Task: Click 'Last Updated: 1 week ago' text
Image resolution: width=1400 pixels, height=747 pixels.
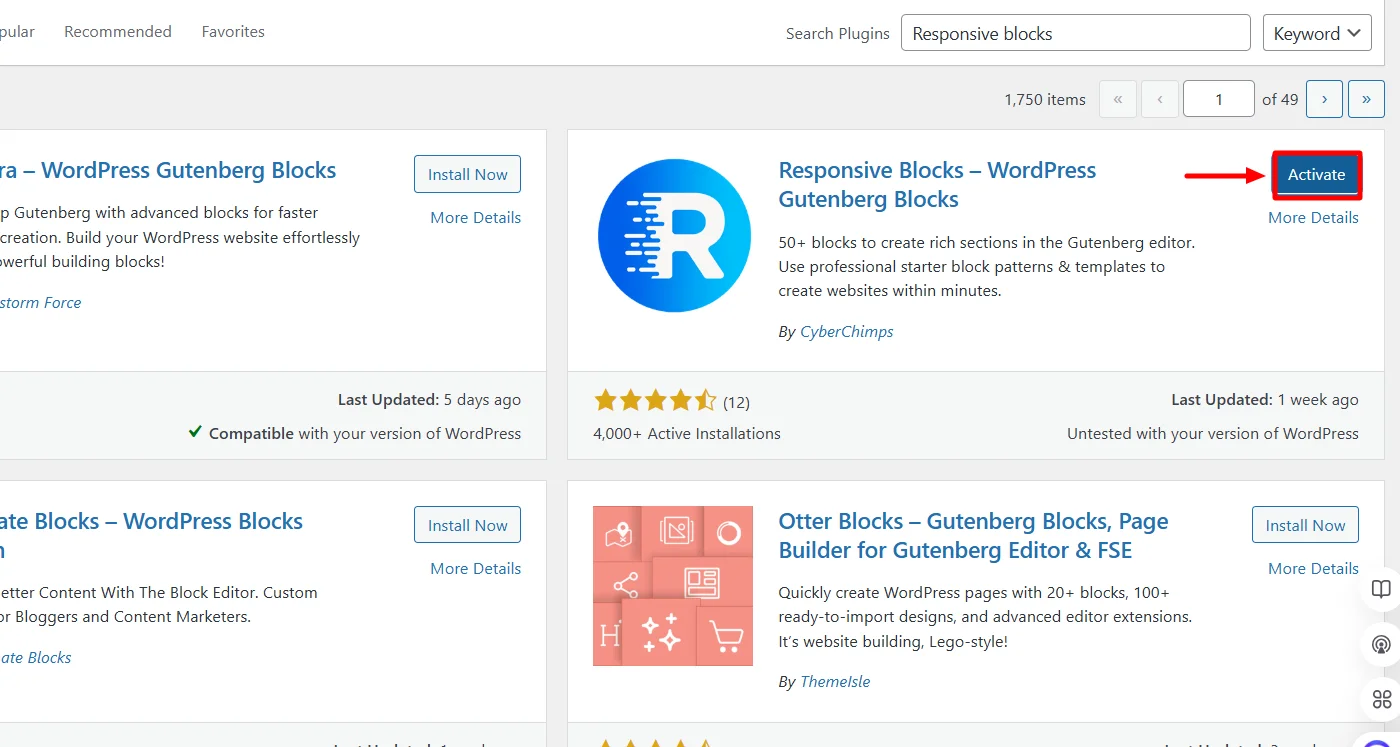Action: point(1265,400)
